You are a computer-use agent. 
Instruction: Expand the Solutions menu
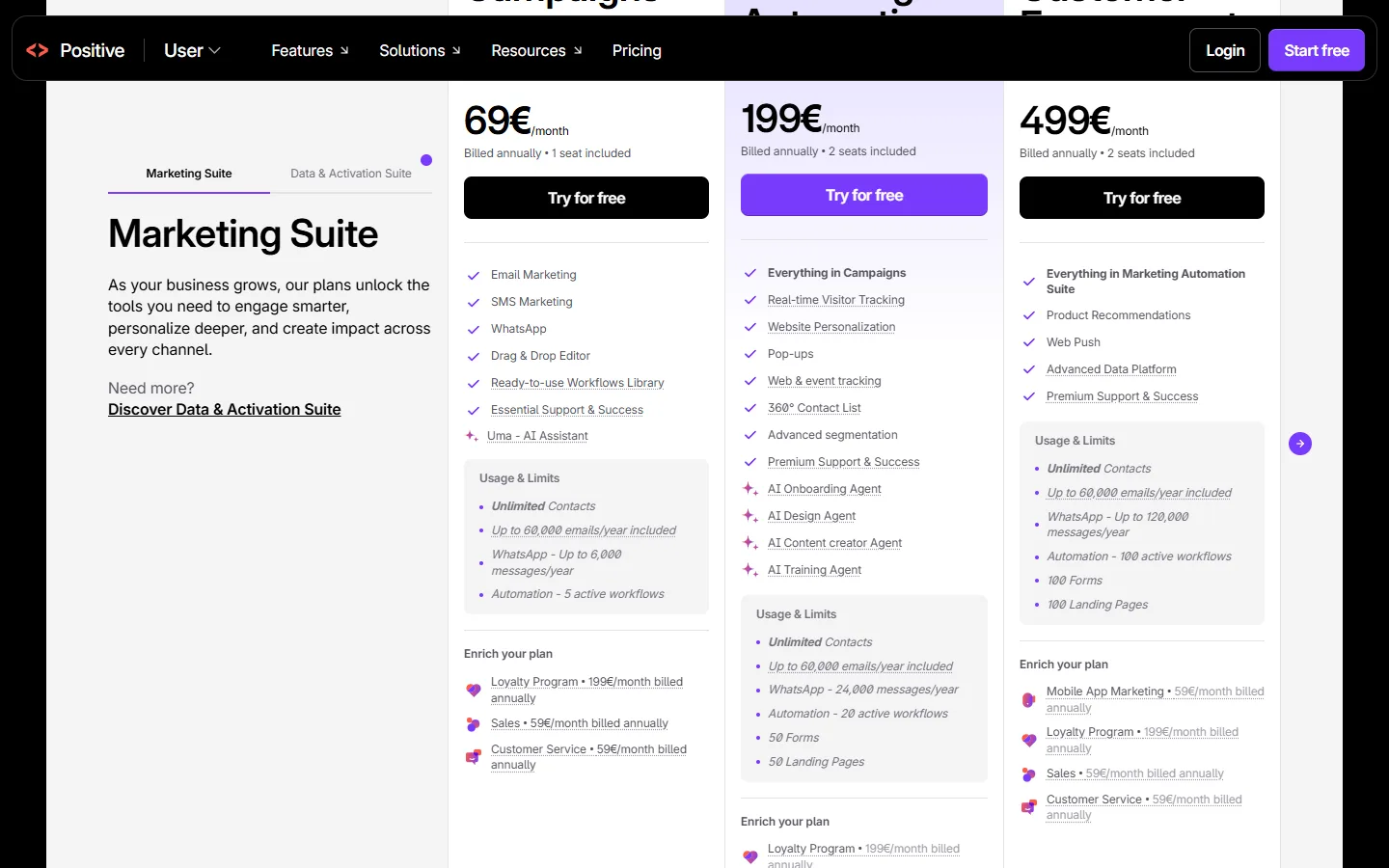(420, 50)
